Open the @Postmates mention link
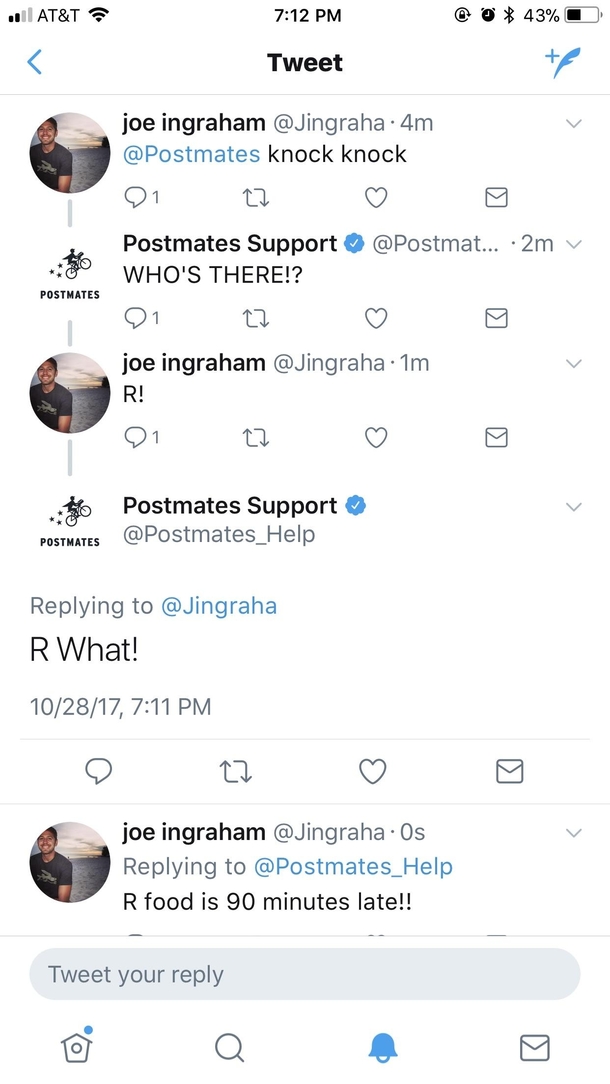Image resolution: width=610 pixels, height=1084 pixels. coord(192,153)
